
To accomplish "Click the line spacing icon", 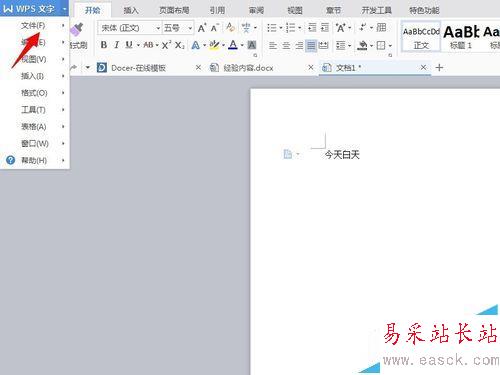I will point(341,45).
